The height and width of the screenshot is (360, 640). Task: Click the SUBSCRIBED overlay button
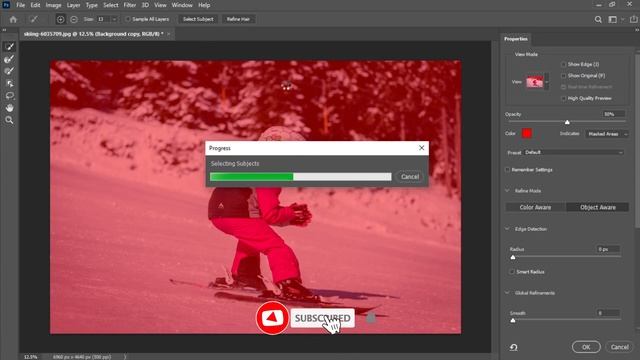point(322,318)
